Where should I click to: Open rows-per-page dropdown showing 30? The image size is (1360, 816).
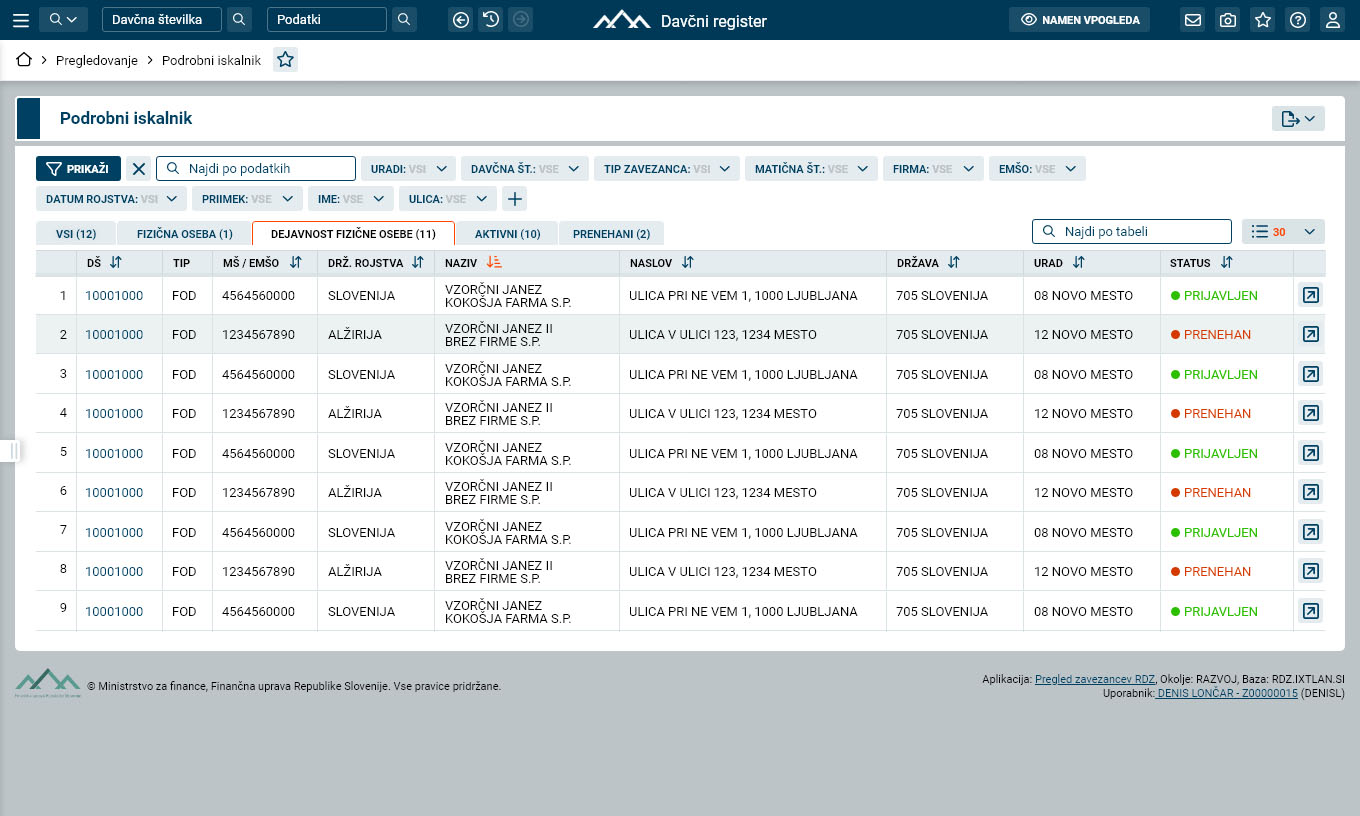pyautogui.click(x=1283, y=231)
